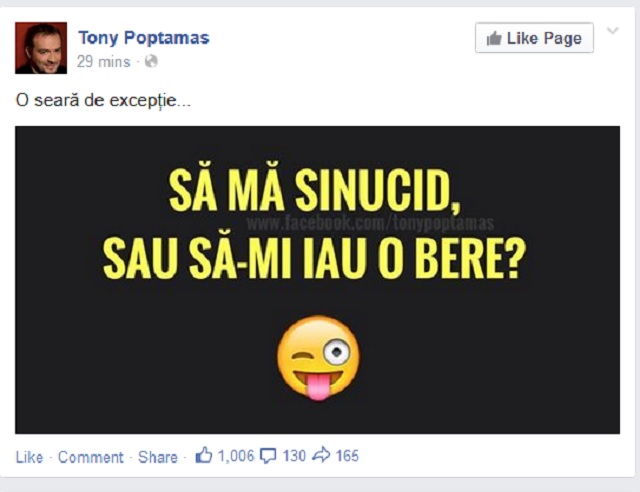Viewport: 640px width, 492px height.
Task: Open the 1,006 likes count
Action: (236, 456)
